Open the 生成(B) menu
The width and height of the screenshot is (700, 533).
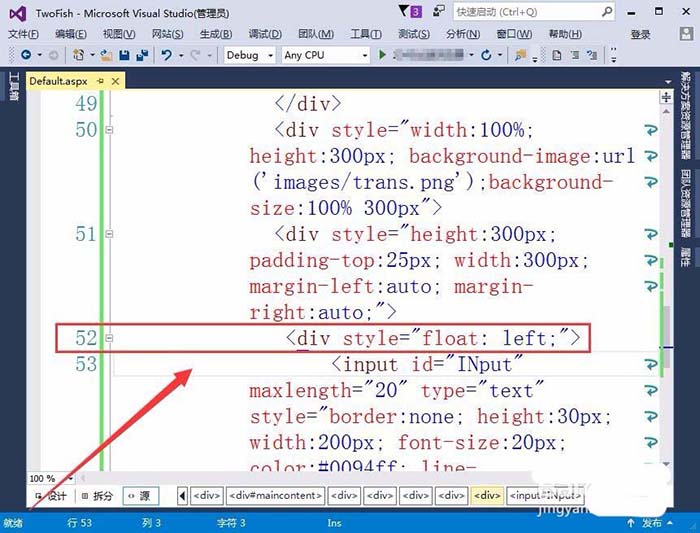[x=216, y=34]
